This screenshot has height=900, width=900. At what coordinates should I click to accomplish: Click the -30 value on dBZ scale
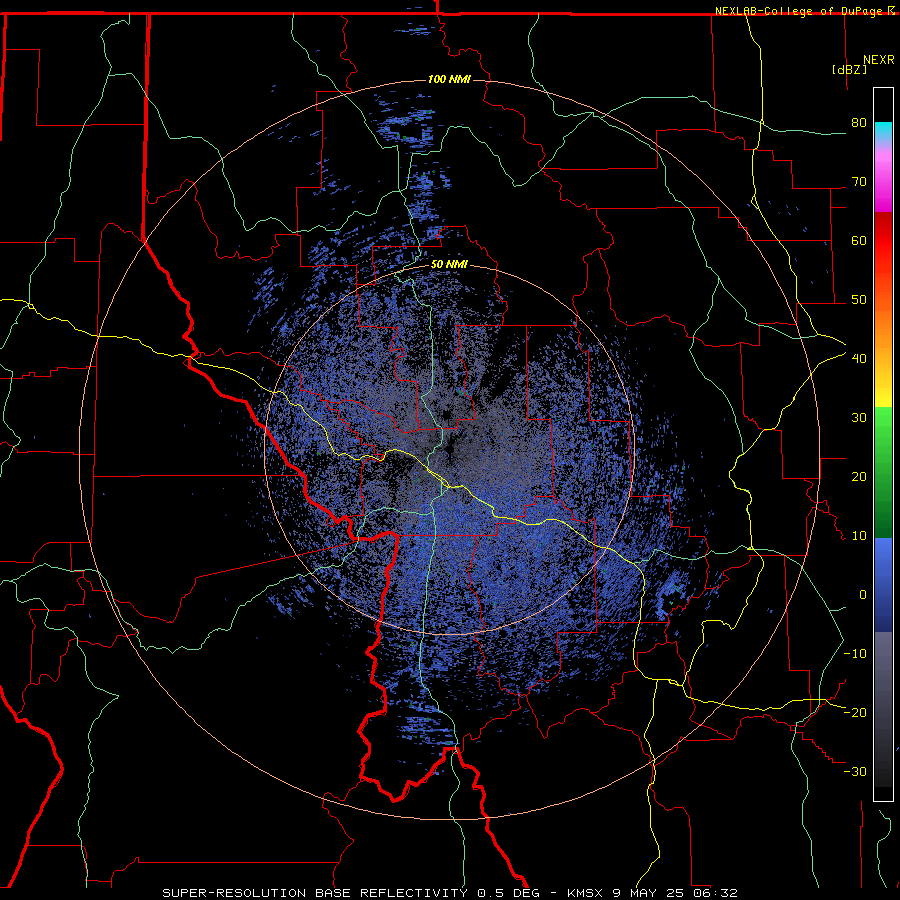click(855, 771)
